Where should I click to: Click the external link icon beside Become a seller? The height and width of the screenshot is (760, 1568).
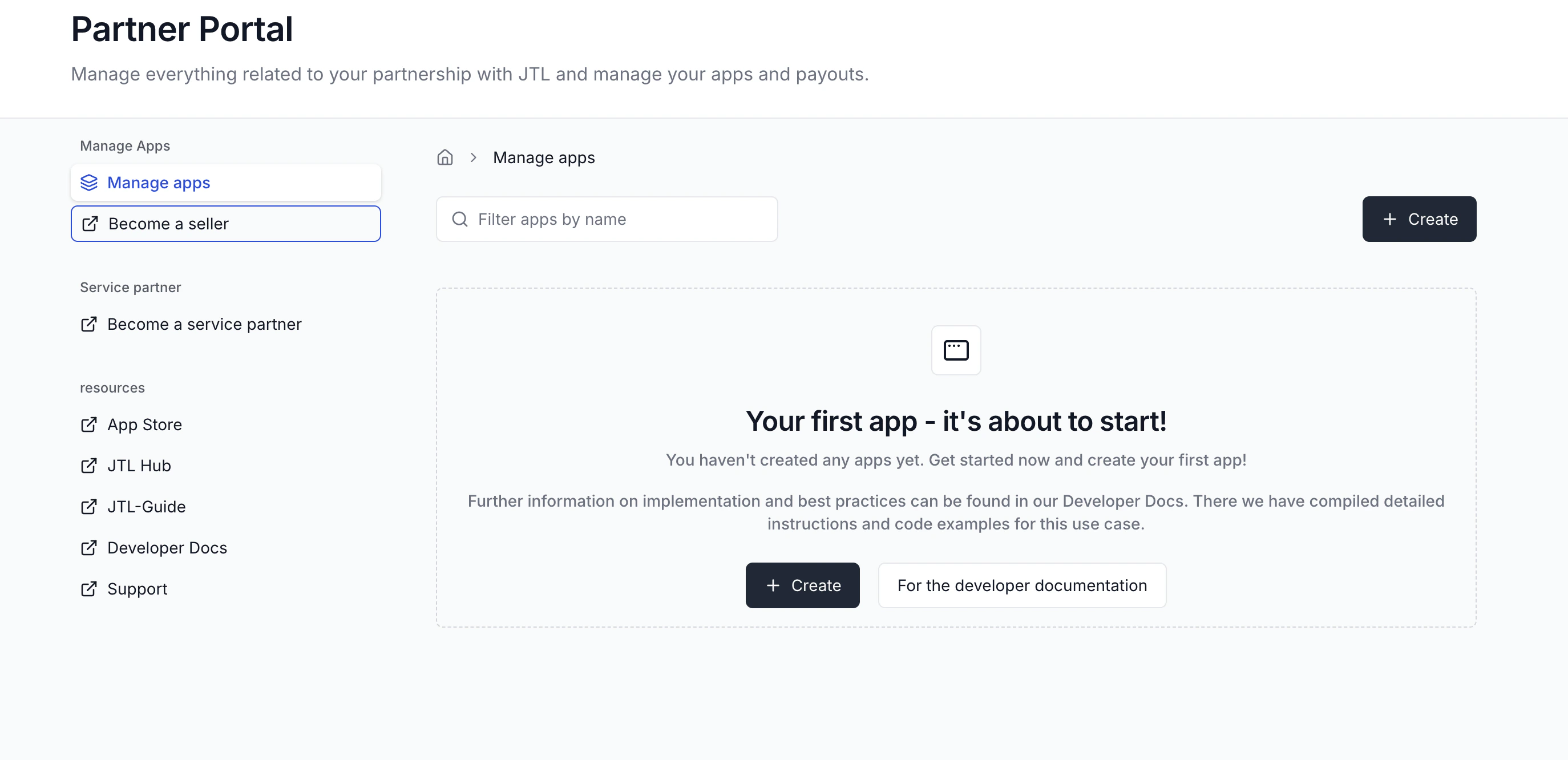tap(90, 223)
